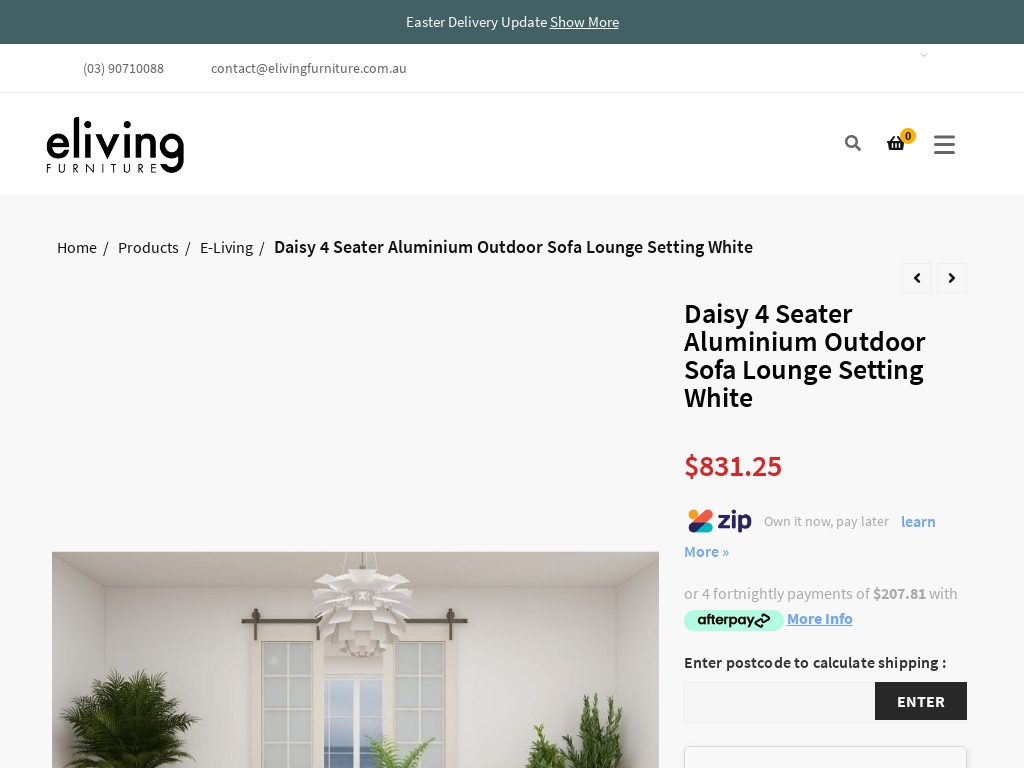Open the Products breadcrumb

[148, 248]
